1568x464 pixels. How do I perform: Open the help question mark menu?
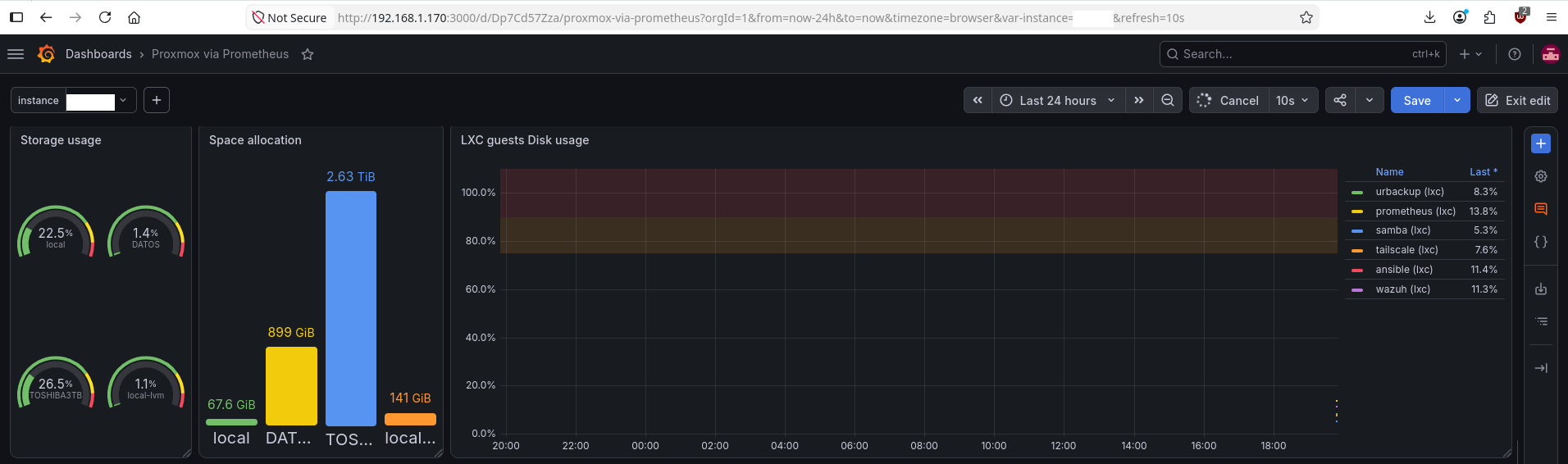pos(1515,54)
